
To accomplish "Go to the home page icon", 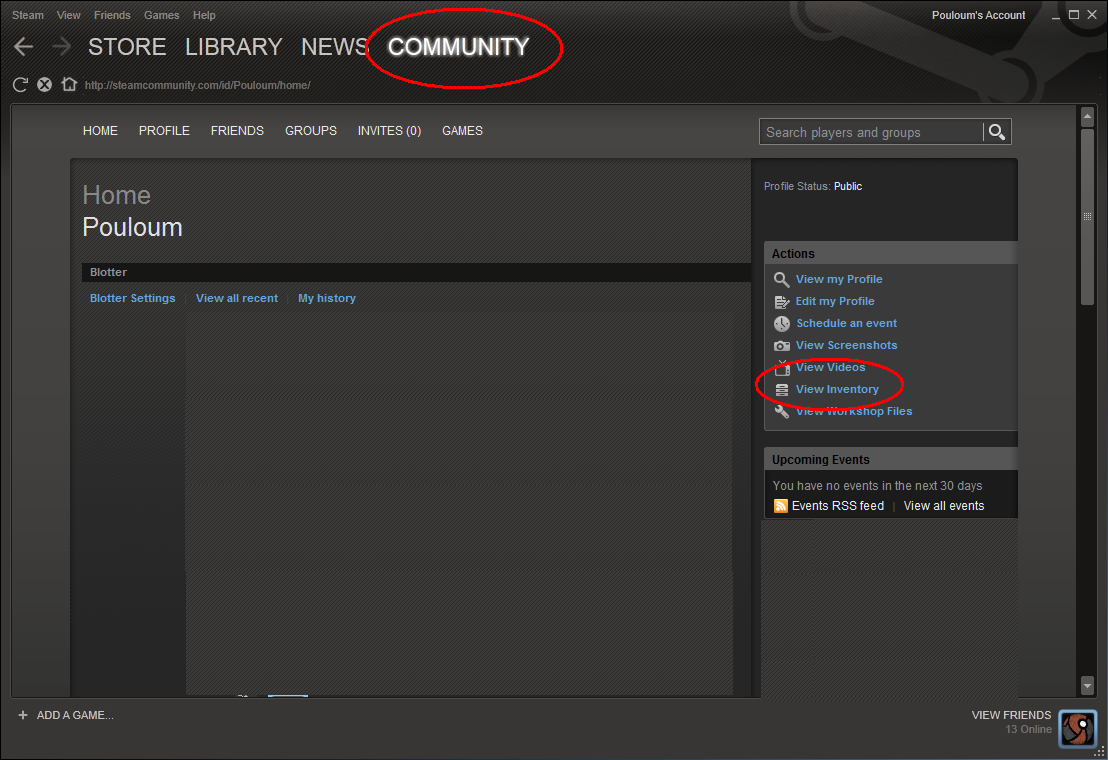I will pyautogui.click(x=69, y=85).
